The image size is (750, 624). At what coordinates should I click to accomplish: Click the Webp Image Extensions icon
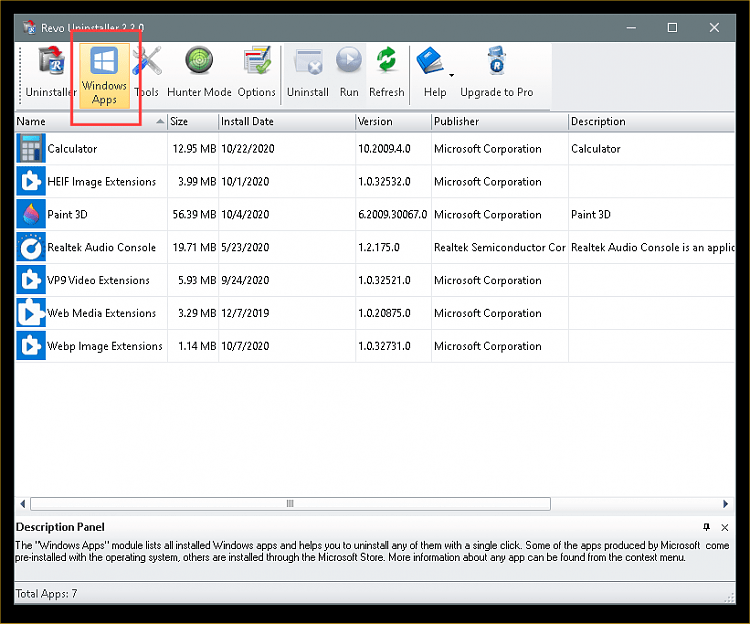tap(31, 346)
